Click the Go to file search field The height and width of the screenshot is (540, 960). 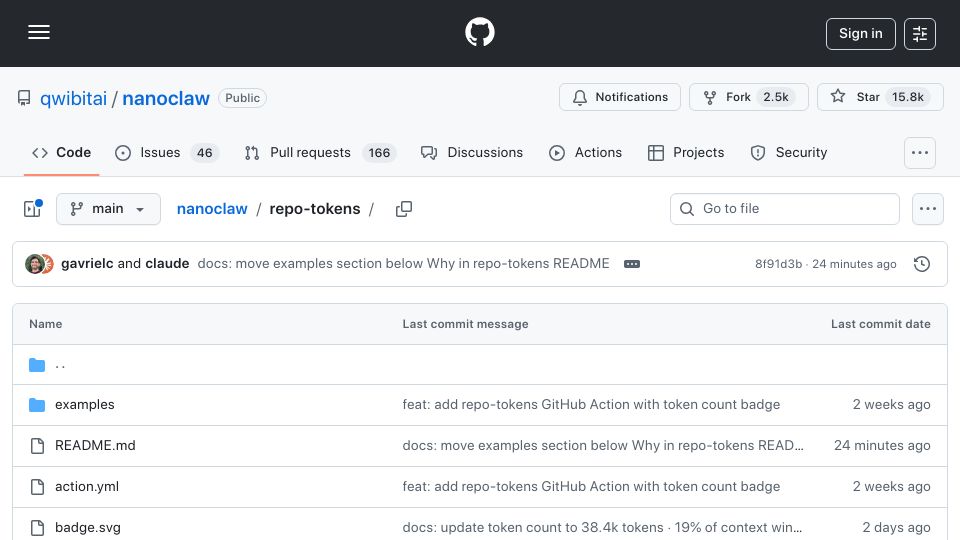(785, 209)
